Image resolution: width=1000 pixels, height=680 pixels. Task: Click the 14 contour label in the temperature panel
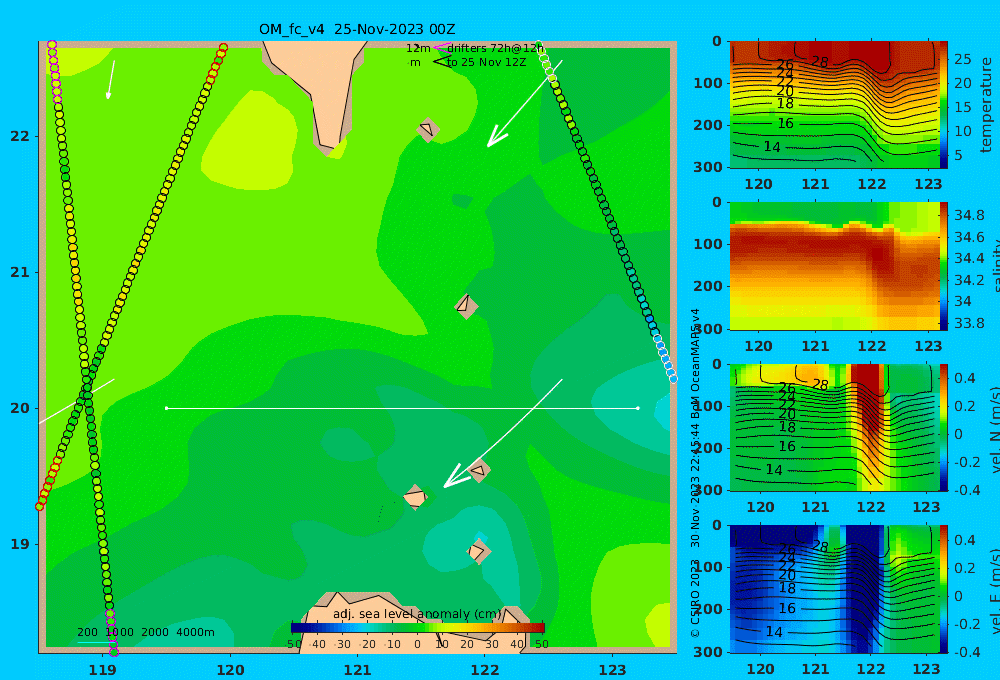(772, 147)
